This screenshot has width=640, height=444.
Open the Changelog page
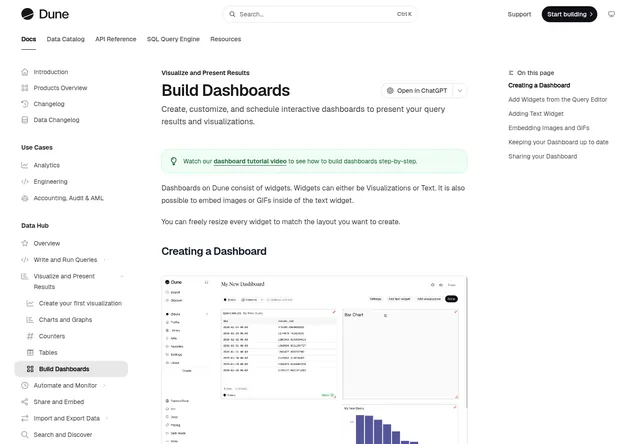tap(49, 104)
